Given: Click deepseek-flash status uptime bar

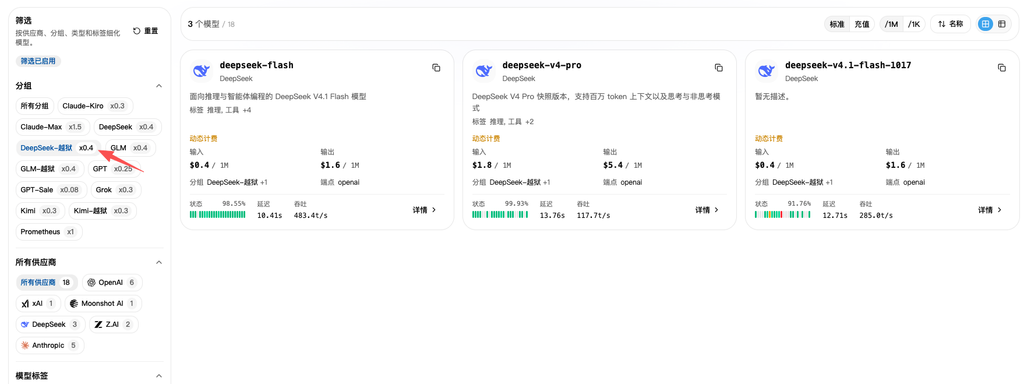Looking at the screenshot, I should coord(217,215).
